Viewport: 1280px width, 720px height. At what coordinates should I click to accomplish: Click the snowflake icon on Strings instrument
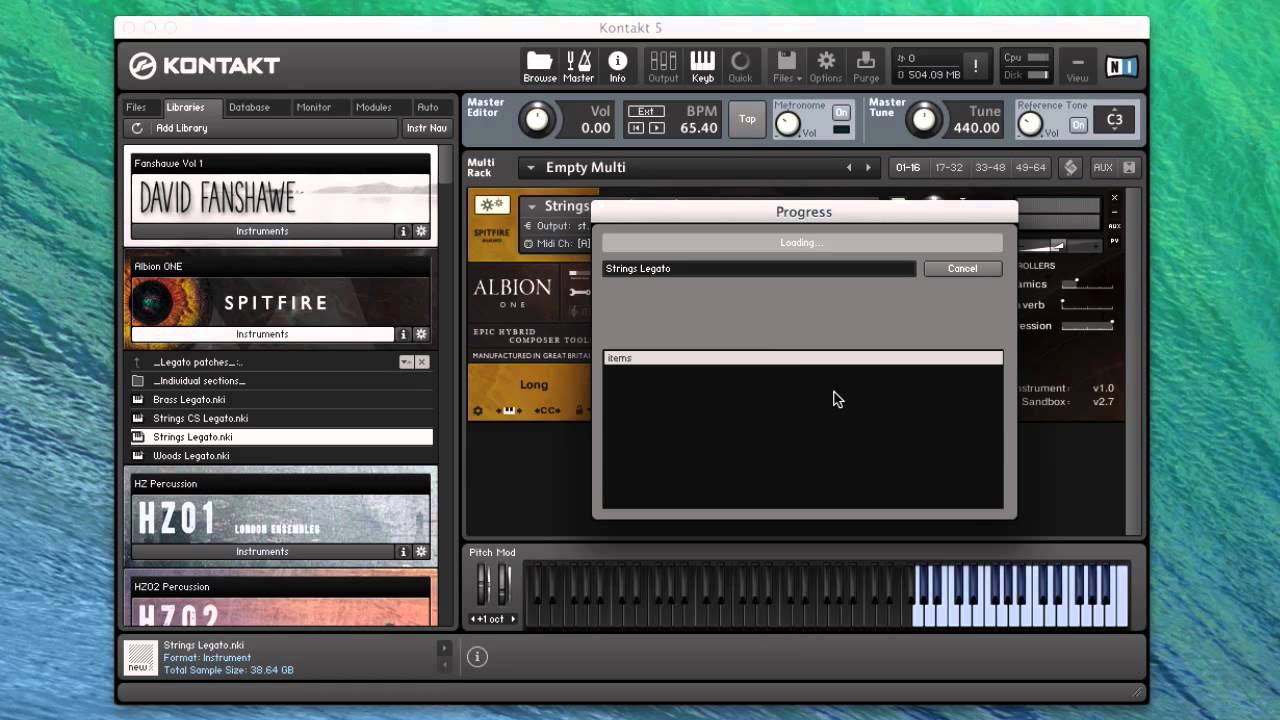491,205
